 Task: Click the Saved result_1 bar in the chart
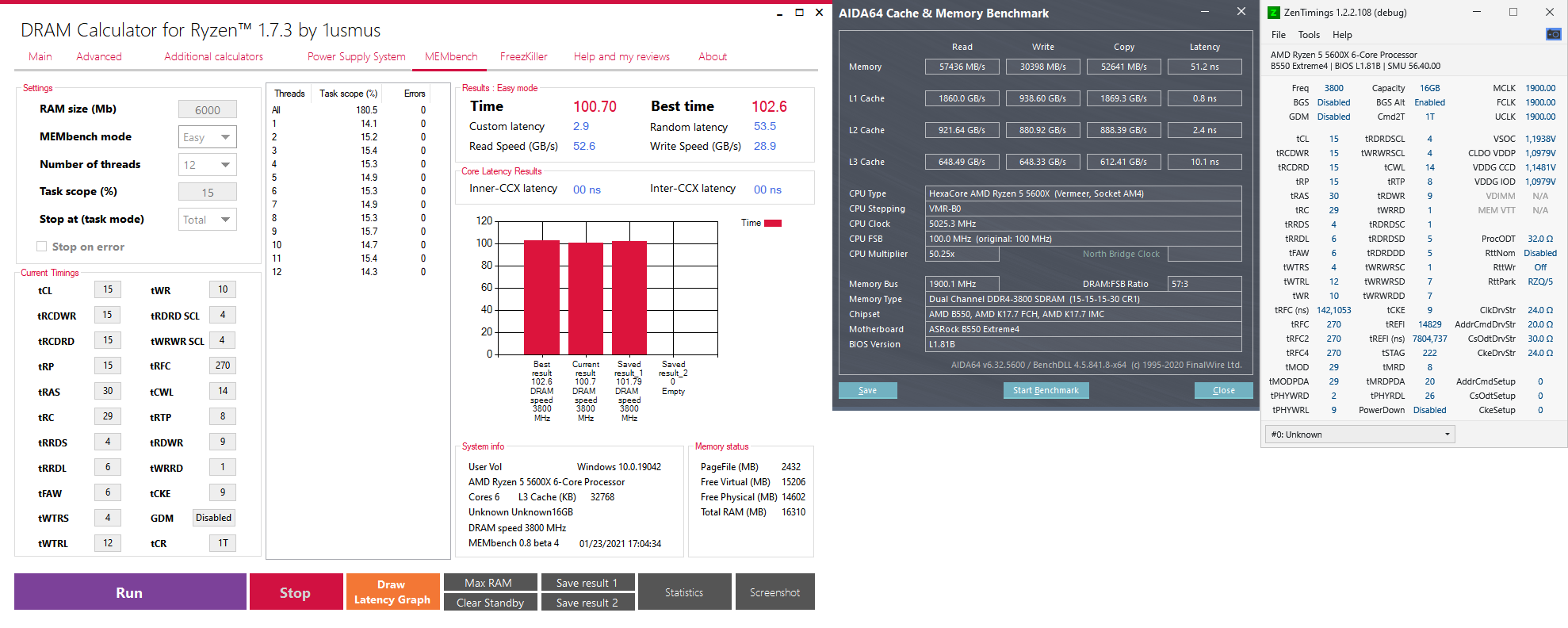tap(629, 297)
